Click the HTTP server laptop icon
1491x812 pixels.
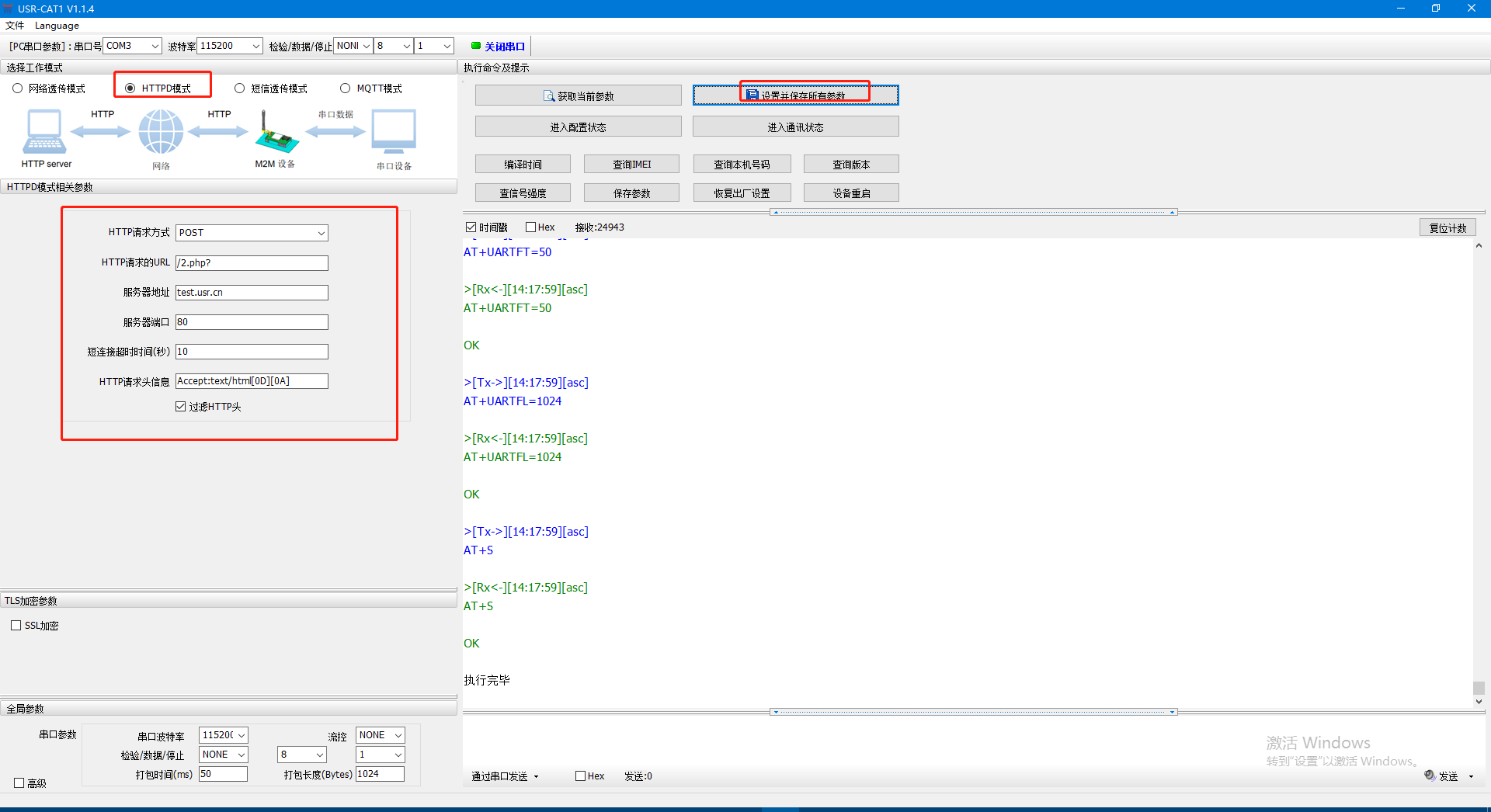[44, 132]
